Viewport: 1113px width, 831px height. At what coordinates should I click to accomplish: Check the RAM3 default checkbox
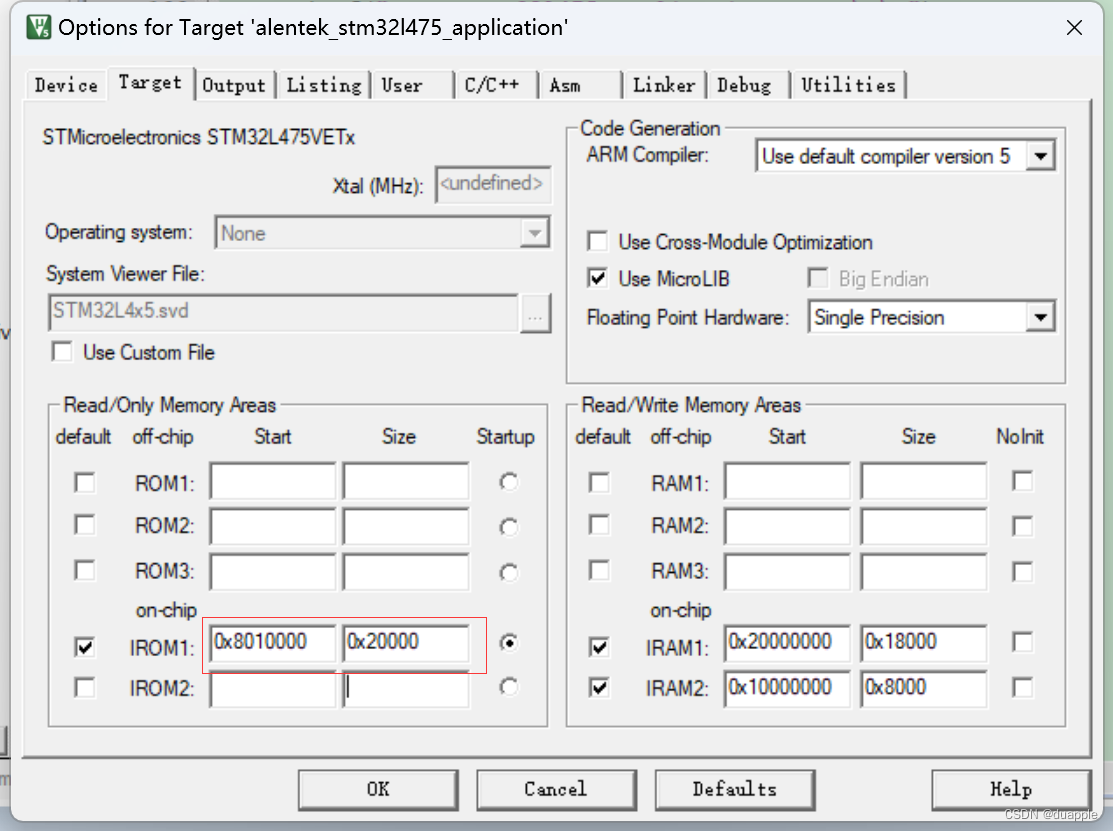[599, 571]
